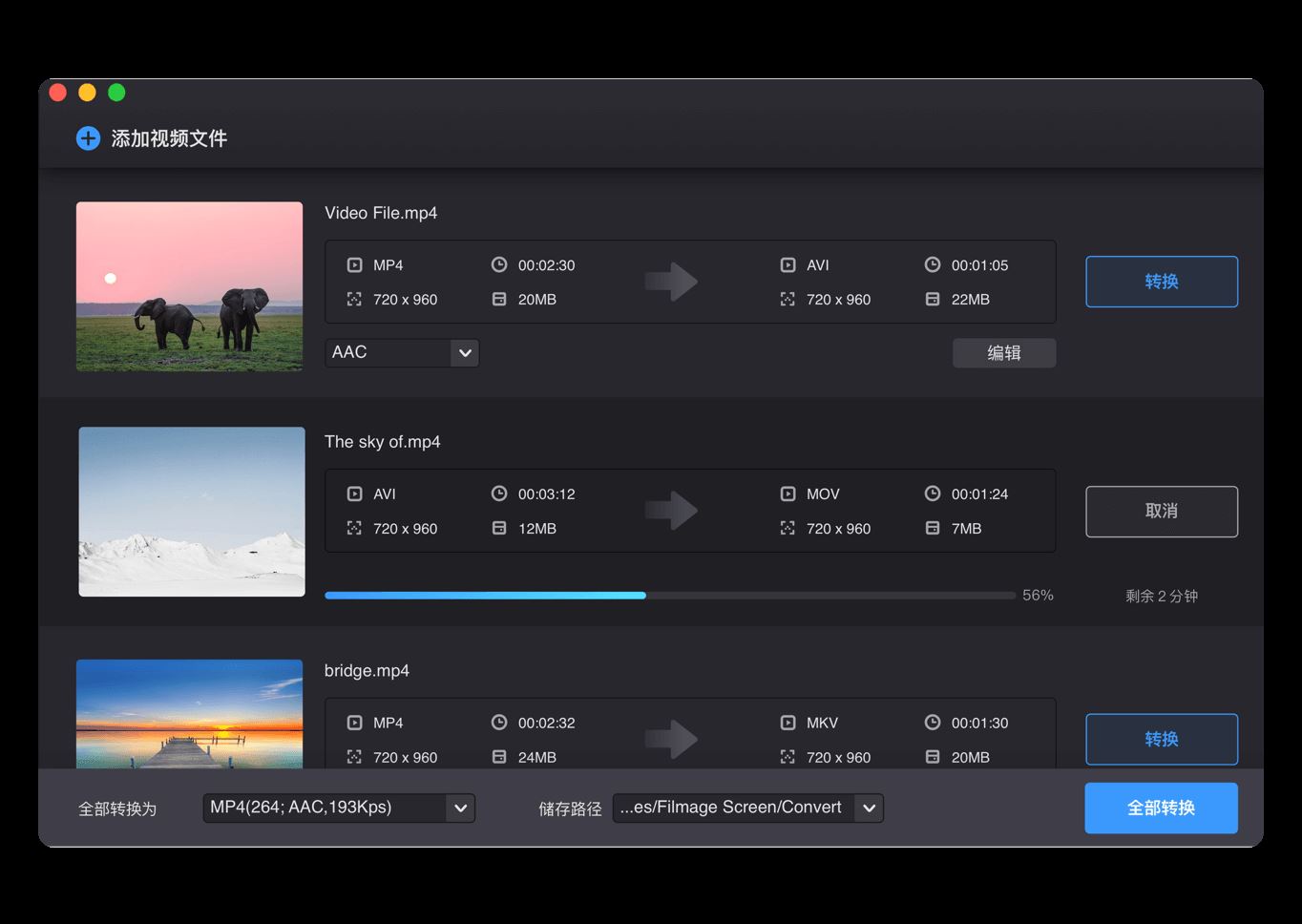Click the elephants video thumbnail

coord(189,286)
